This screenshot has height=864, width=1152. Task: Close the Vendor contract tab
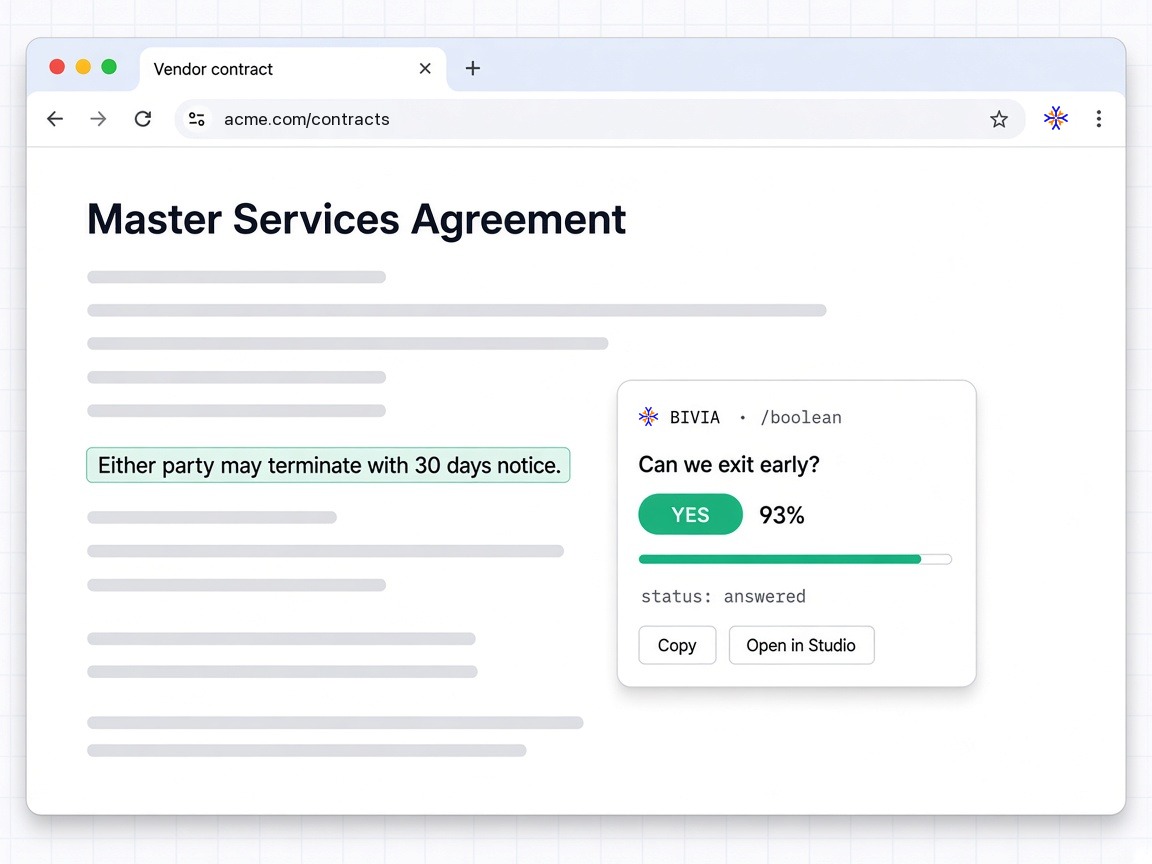pyautogui.click(x=425, y=68)
